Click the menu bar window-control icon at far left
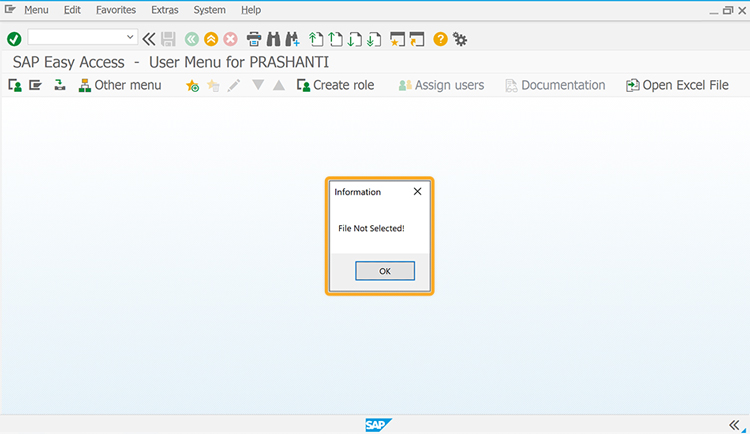The width and height of the screenshot is (750, 434). tap(10, 9)
